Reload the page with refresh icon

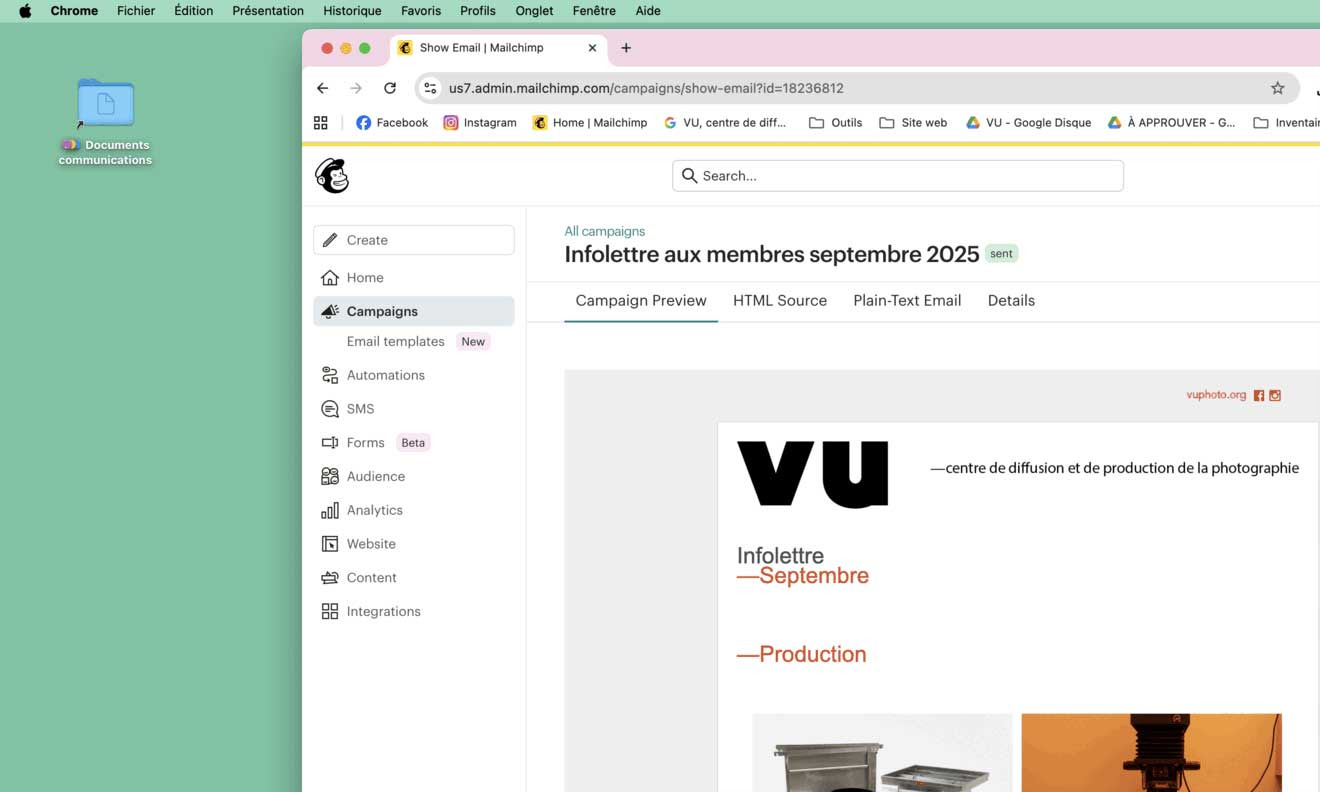390,88
